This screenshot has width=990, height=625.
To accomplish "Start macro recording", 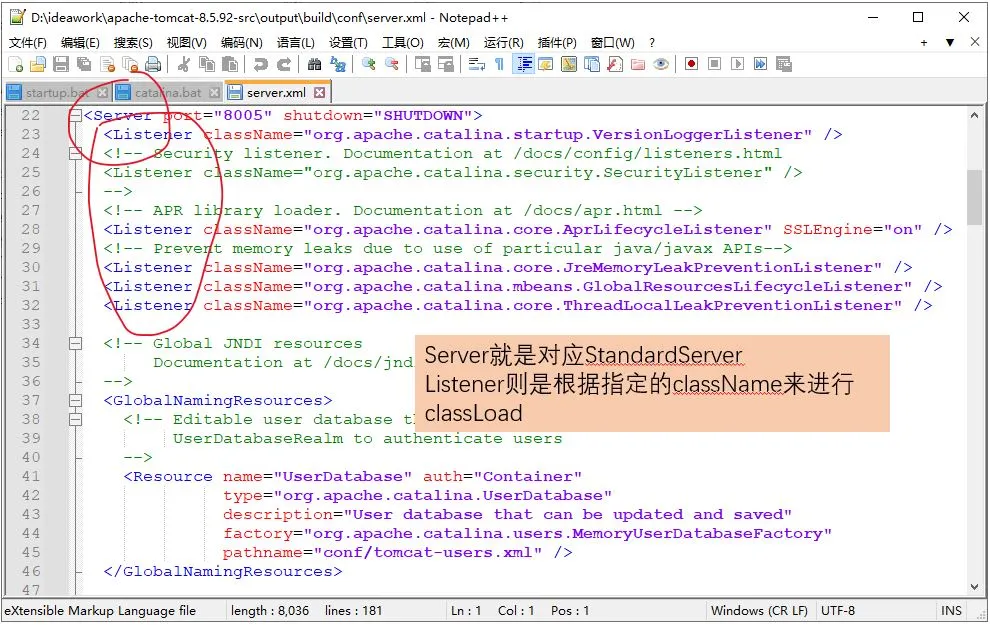I will click(690, 64).
